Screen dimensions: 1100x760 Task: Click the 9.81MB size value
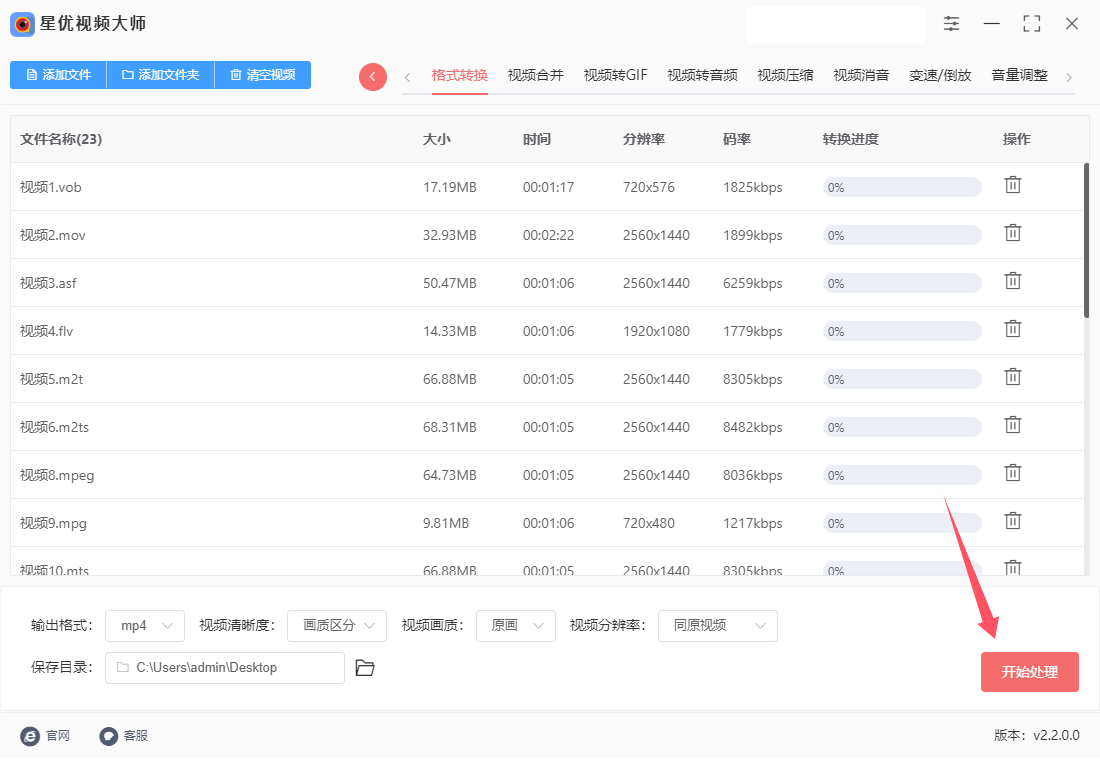click(x=445, y=524)
